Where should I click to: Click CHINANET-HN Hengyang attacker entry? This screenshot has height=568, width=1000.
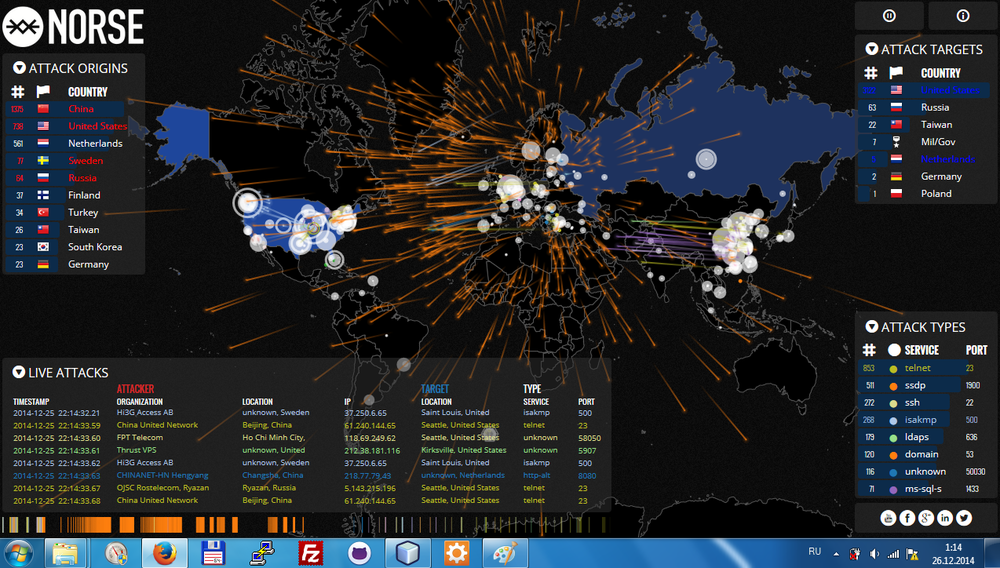pyautogui.click(x=162, y=475)
